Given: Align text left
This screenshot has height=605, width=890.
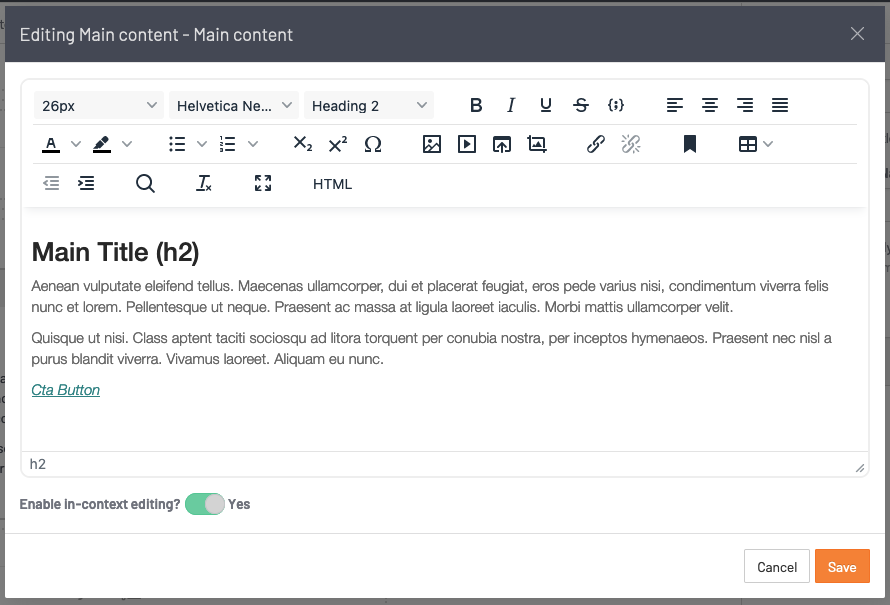Looking at the screenshot, I should tap(675, 105).
